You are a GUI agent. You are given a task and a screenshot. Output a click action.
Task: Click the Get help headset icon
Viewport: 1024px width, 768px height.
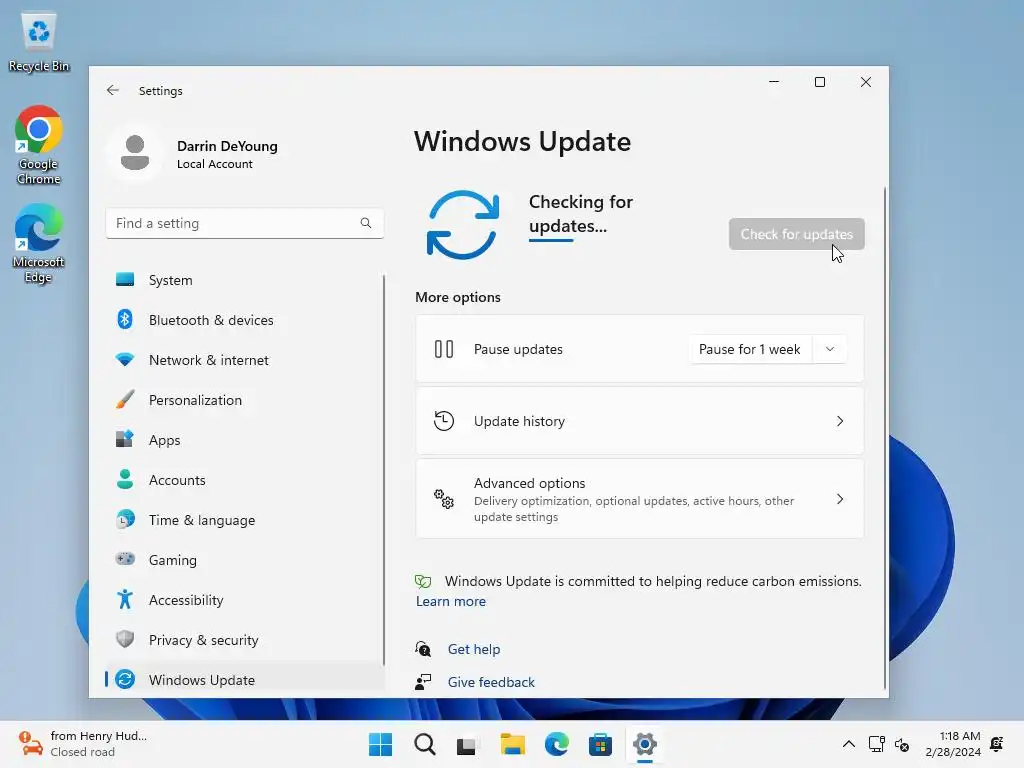(x=423, y=648)
